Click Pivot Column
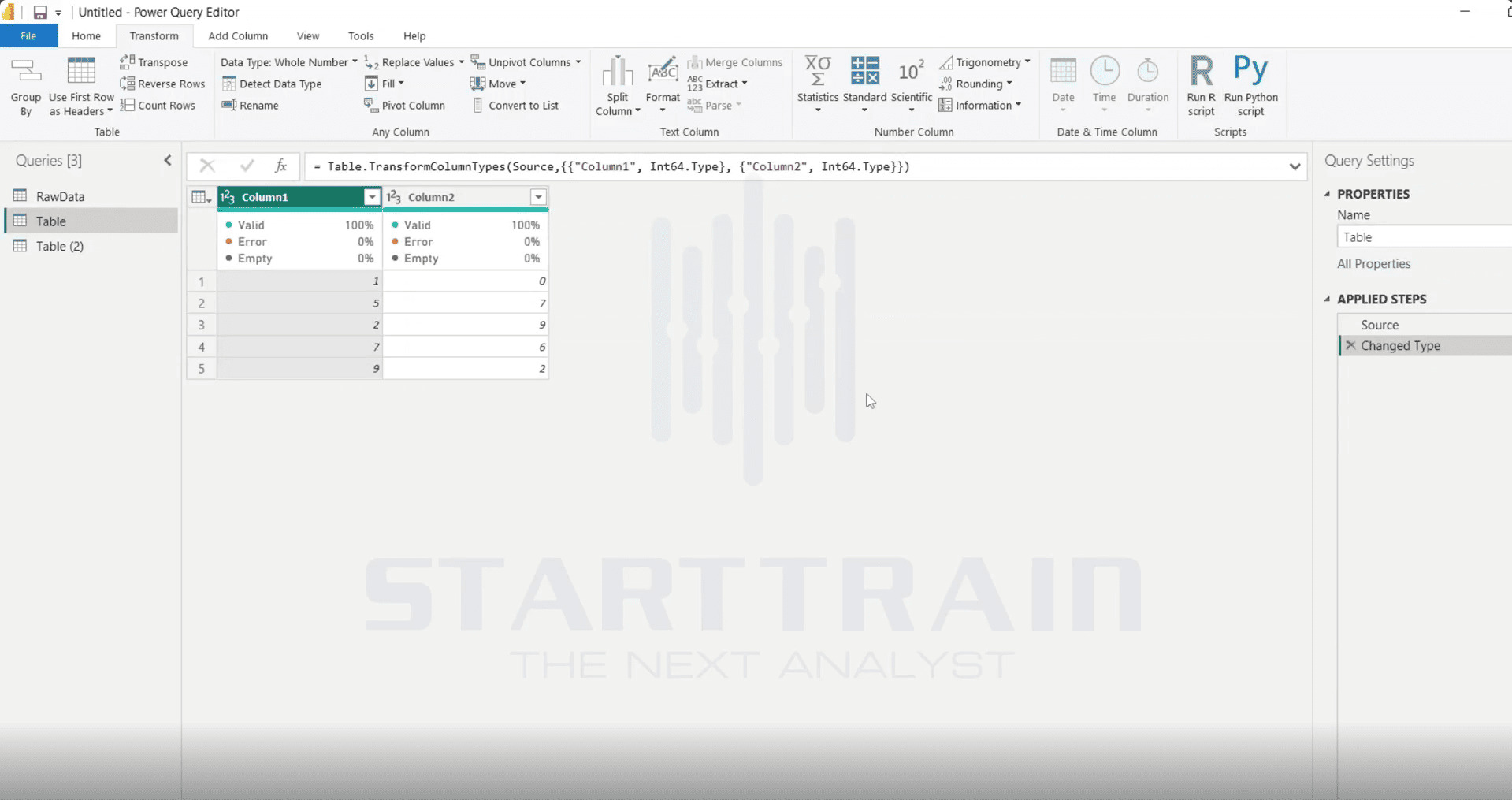The width and height of the screenshot is (1512, 800). pos(404,105)
